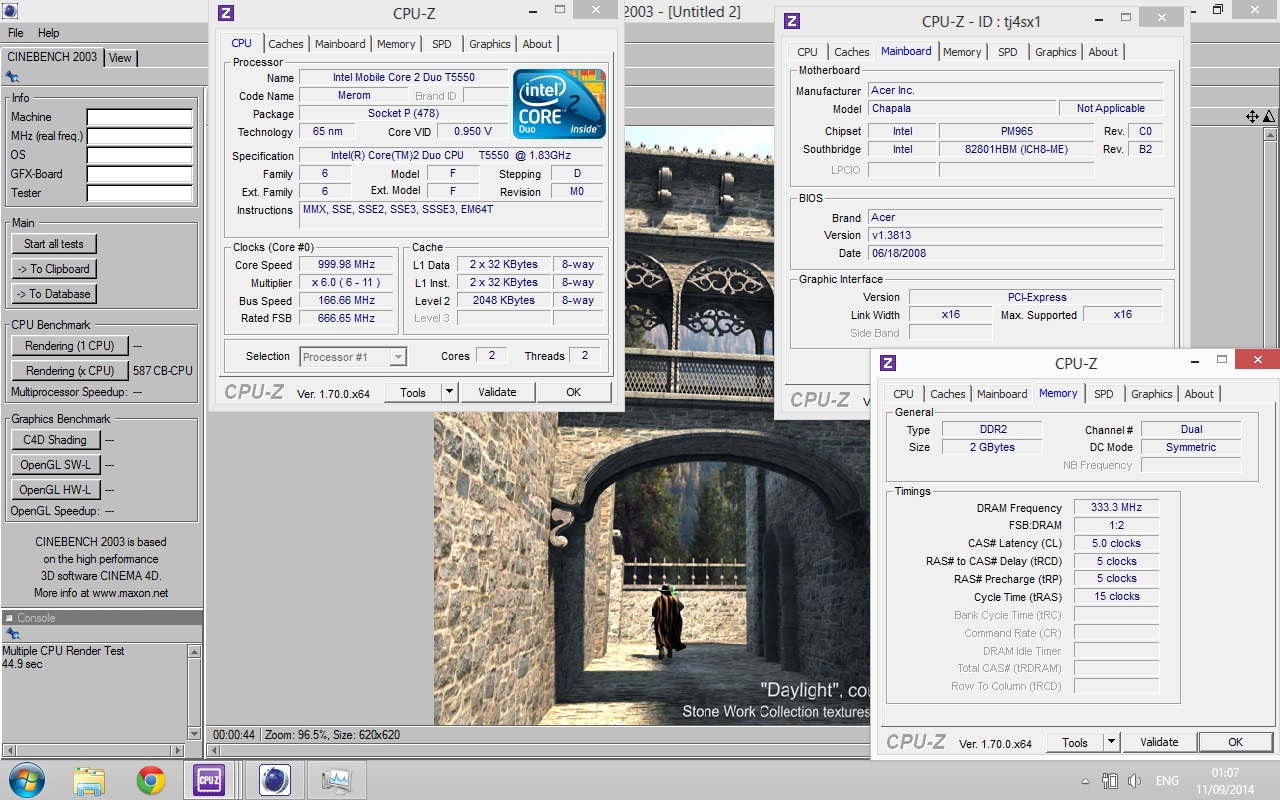Screen dimensions: 1280x800
Task: Copy results with -> To Clipboard button
Action: tap(54, 269)
